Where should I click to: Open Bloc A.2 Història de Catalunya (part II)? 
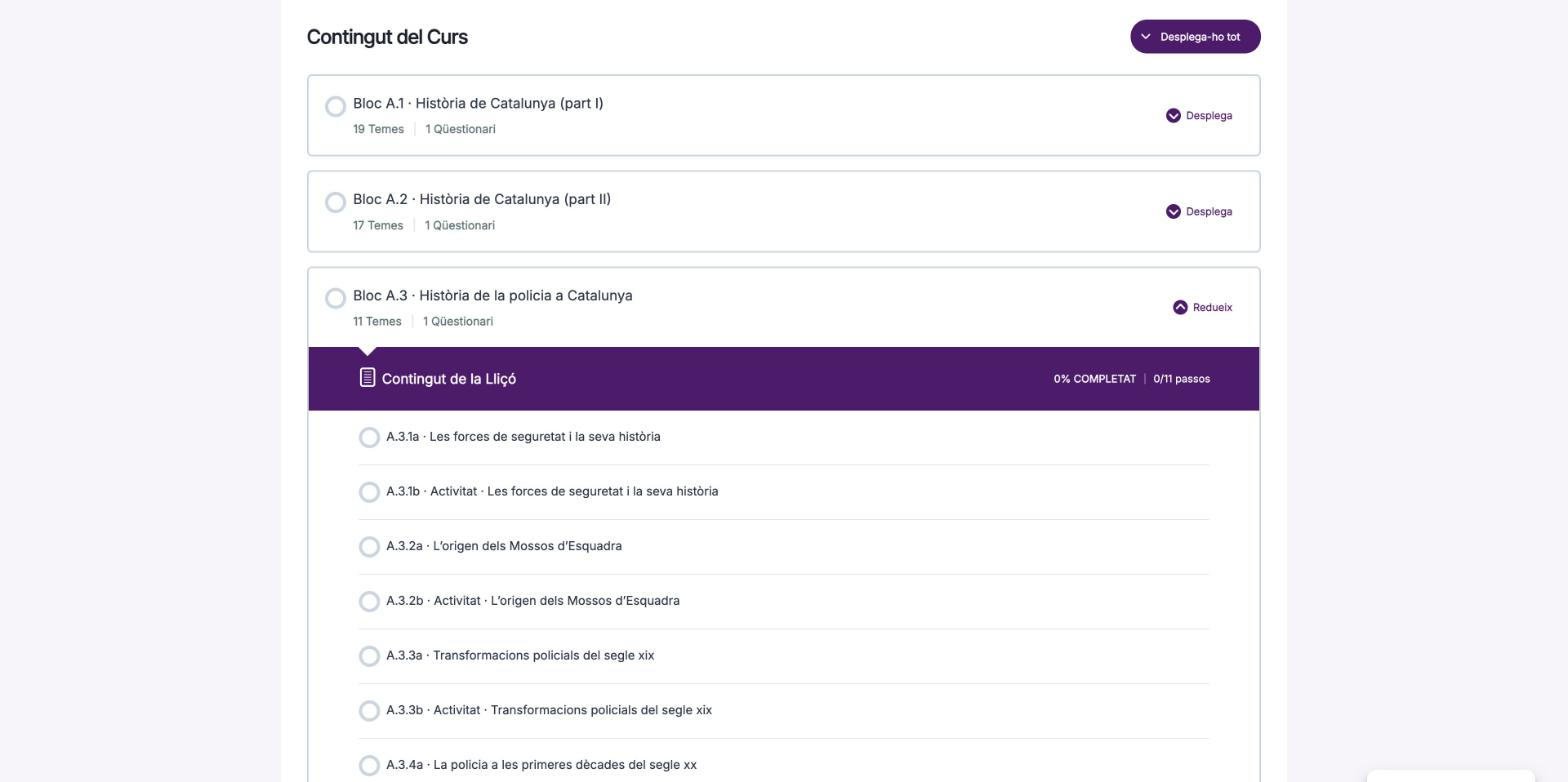482,200
